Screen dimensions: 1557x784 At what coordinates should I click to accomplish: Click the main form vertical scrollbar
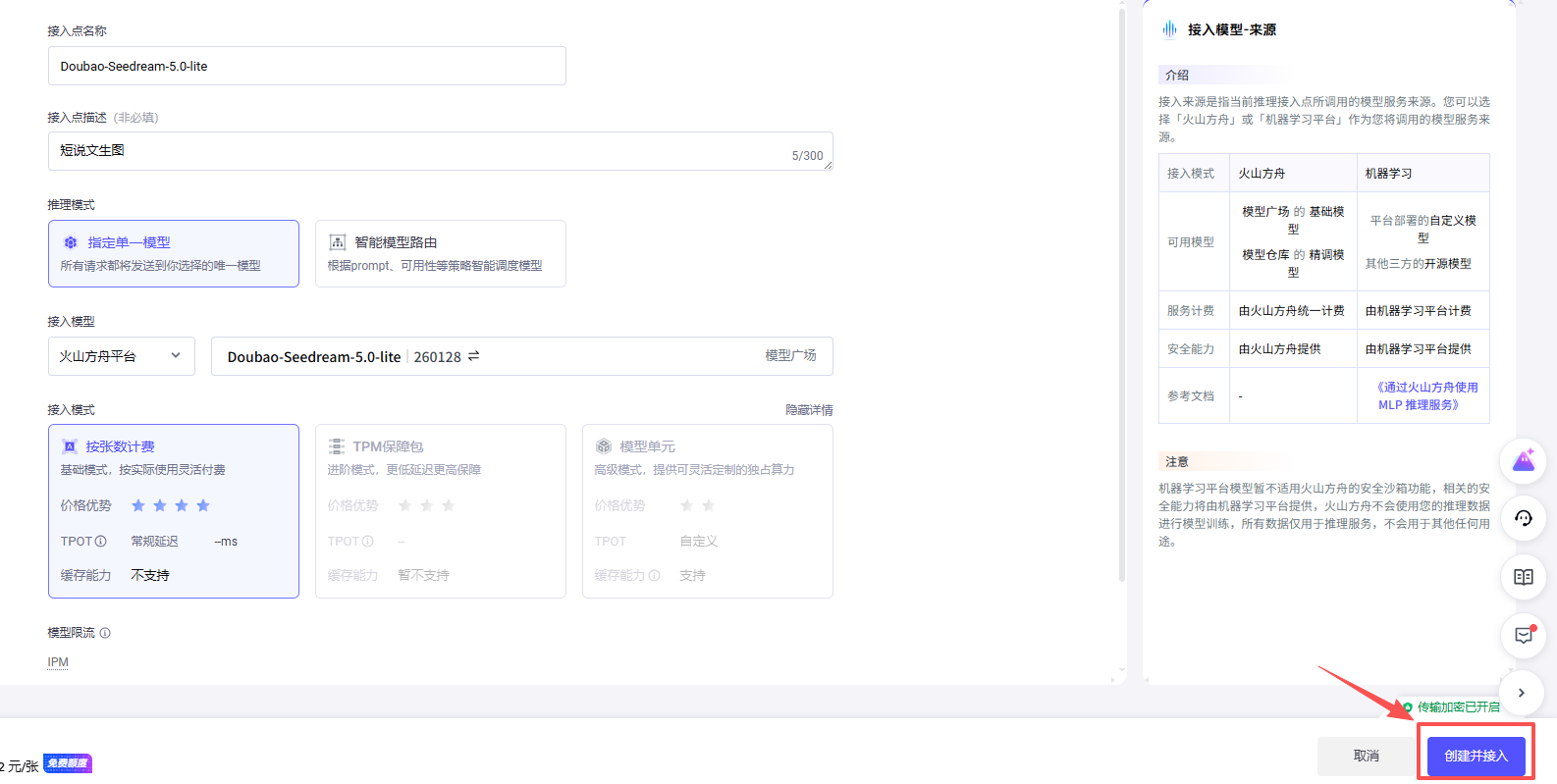tap(1122, 294)
